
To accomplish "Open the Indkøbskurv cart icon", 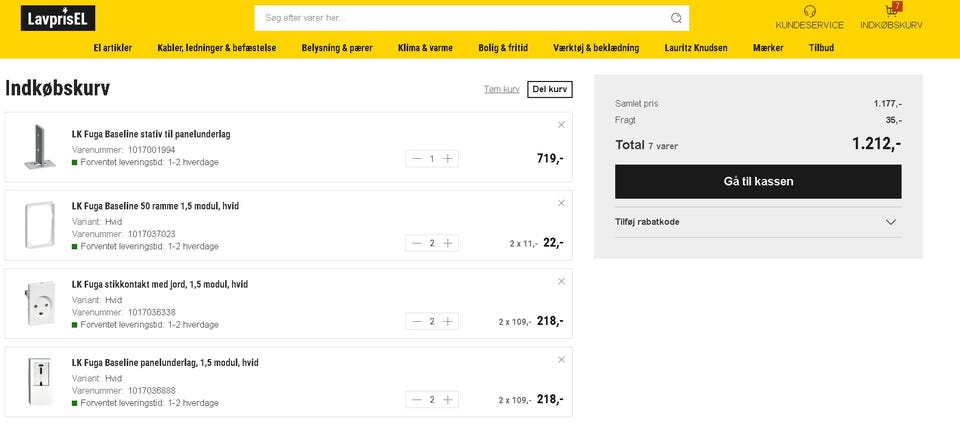I will click(891, 11).
